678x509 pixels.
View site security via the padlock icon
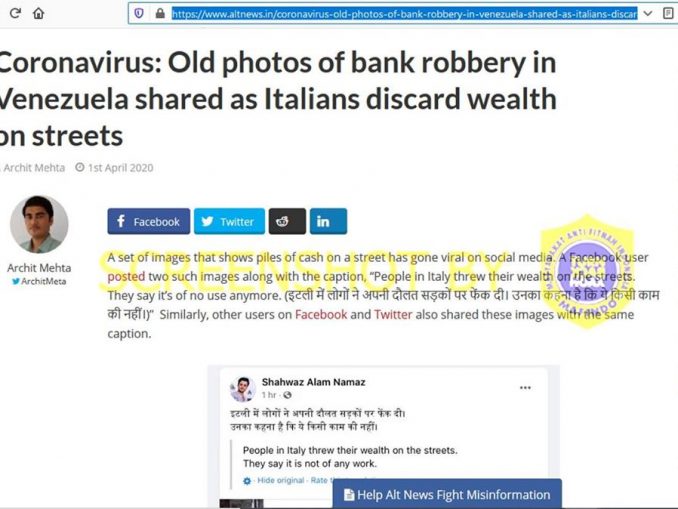(160, 13)
